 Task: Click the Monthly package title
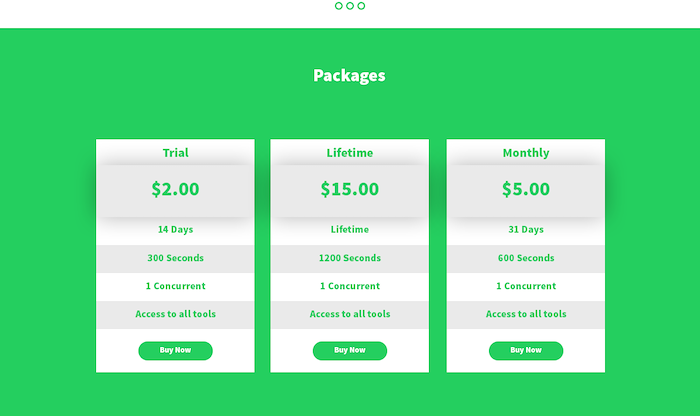point(526,153)
